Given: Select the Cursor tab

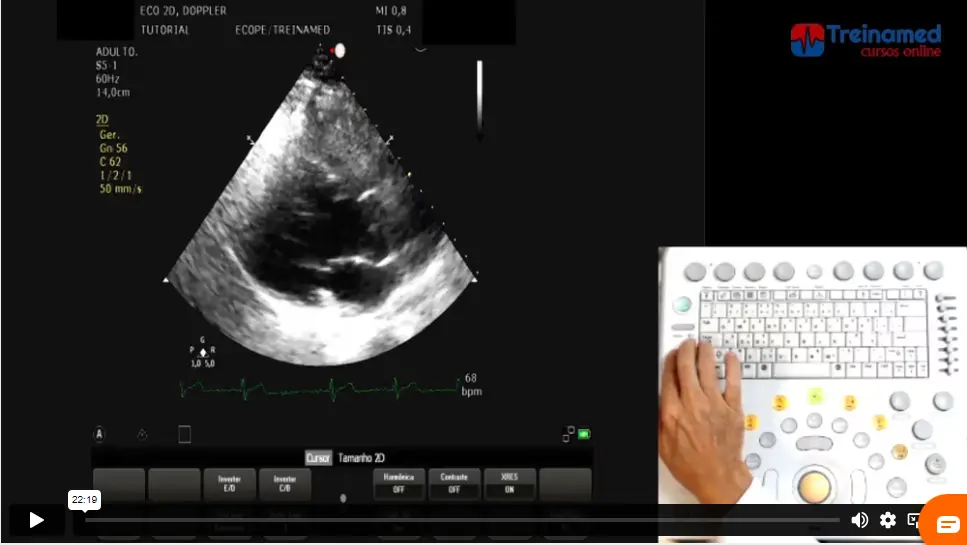Looking at the screenshot, I should click(318, 457).
